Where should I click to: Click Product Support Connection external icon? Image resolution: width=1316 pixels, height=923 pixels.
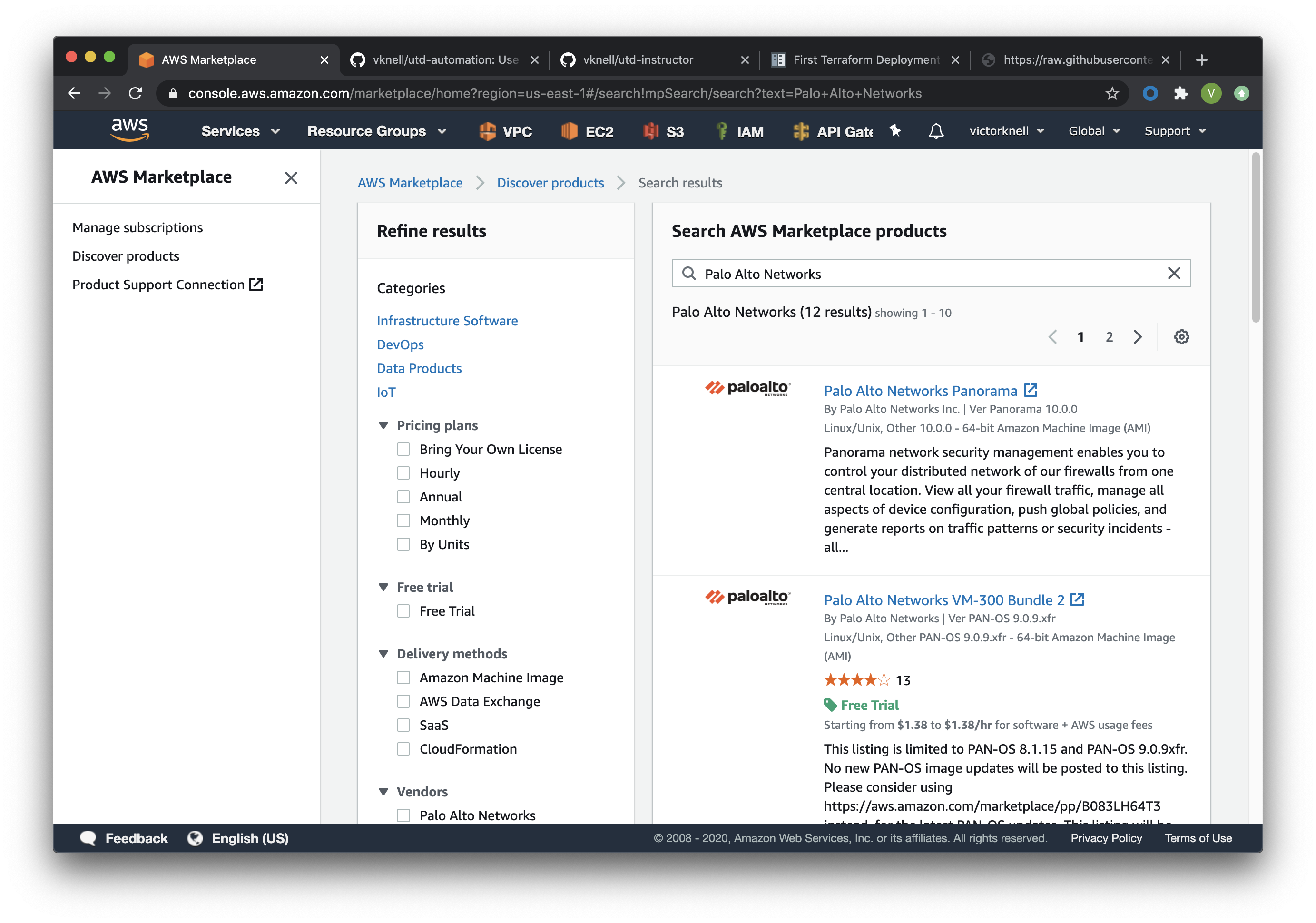(255, 285)
